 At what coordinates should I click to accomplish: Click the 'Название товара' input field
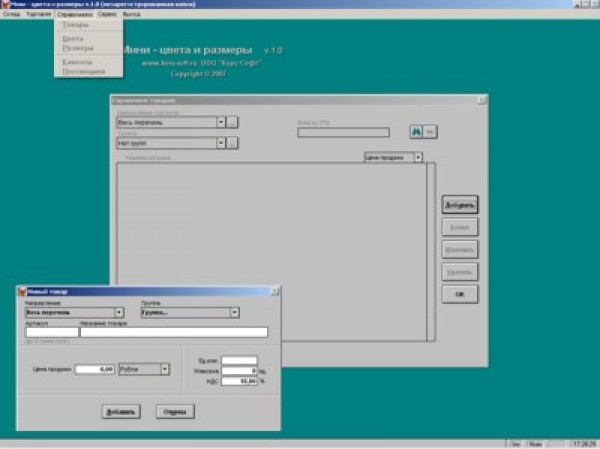pos(174,333)
